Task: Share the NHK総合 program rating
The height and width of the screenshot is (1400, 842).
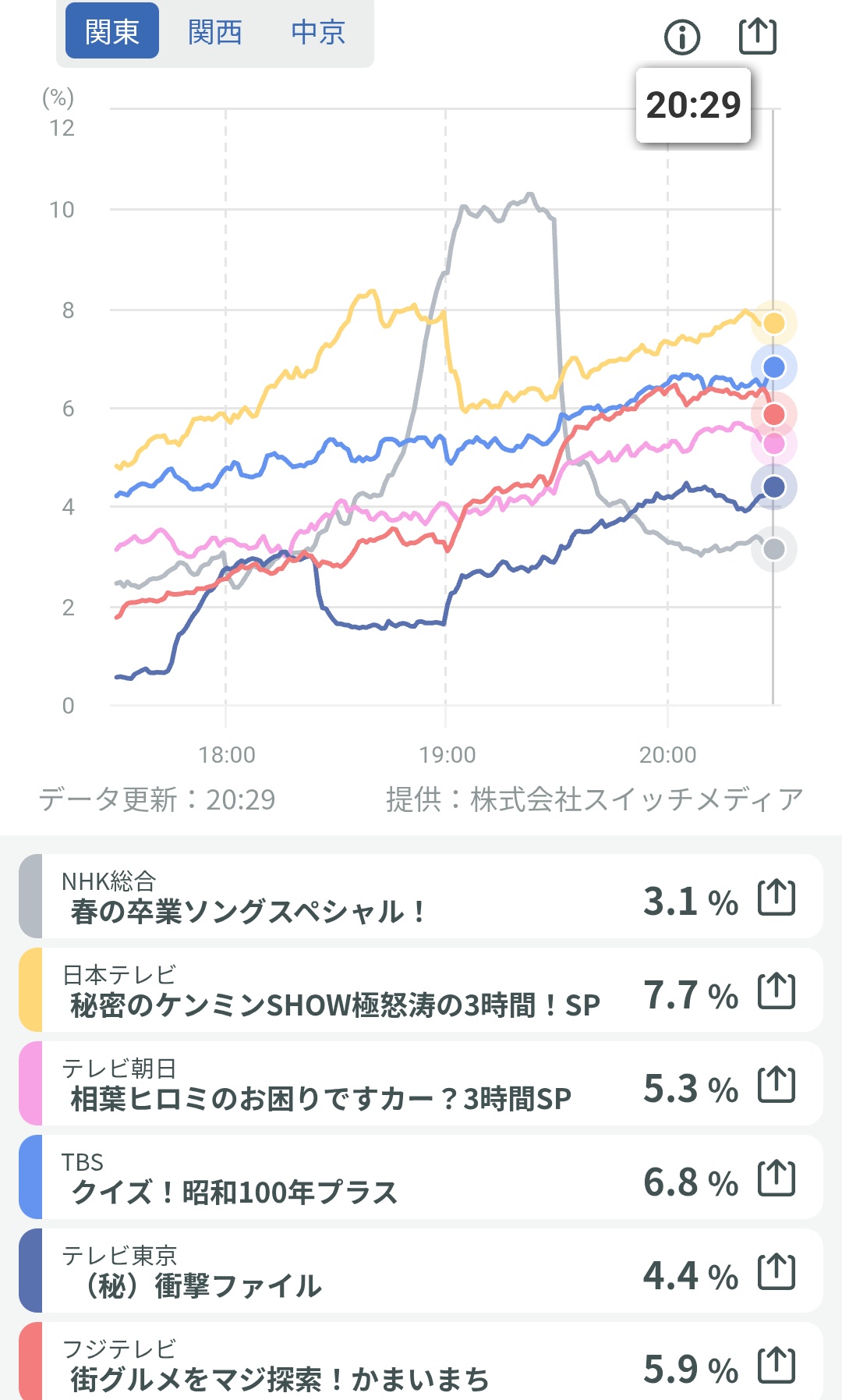Action: pos(777,897)
